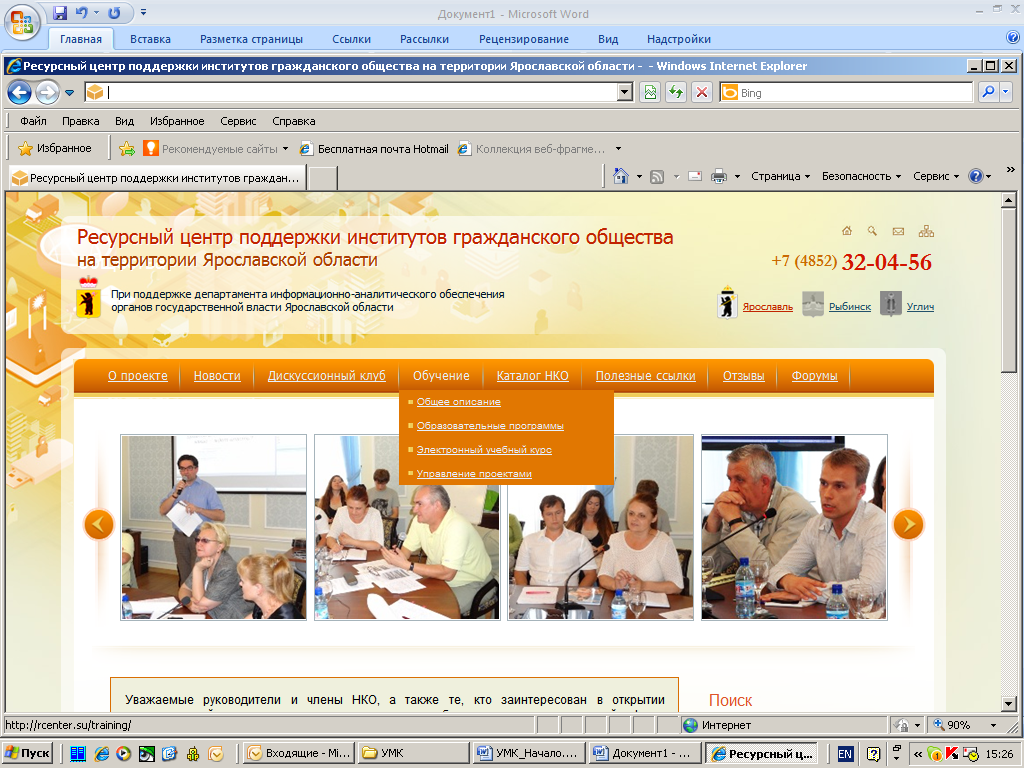Expand the Undo history dropdown in Word
The width and height of the screenshot is (1024, 768).
tap(96, 13)
